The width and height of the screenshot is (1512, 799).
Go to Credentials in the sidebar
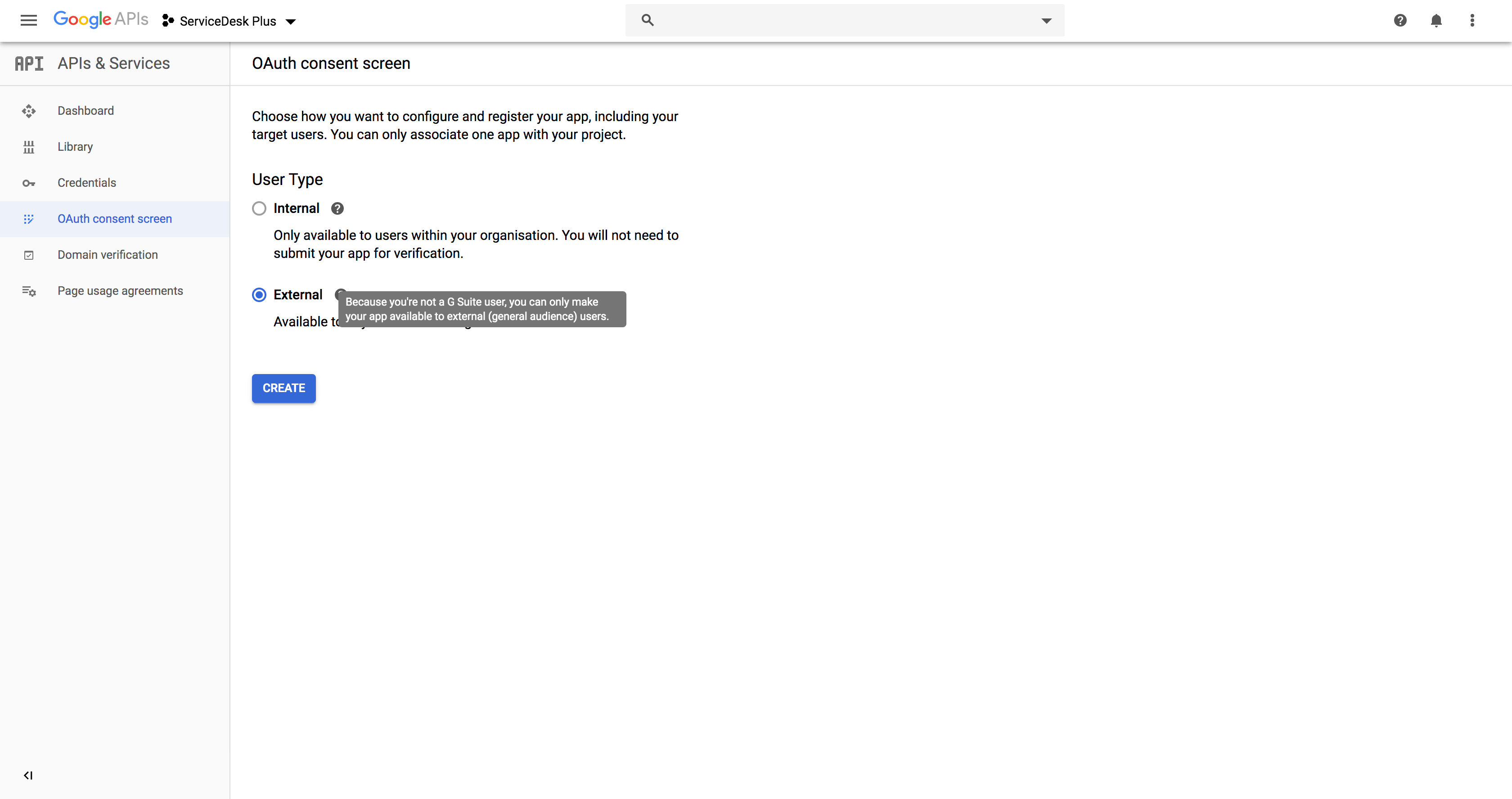(x=87, y=183)
